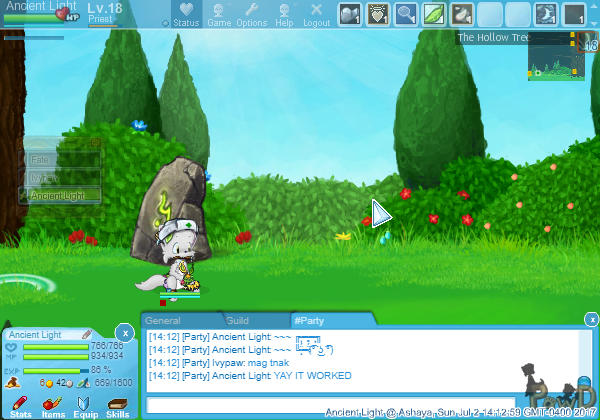Select Ancient Light in party list
The image size is (600, 420).
[x=62, y=195]
